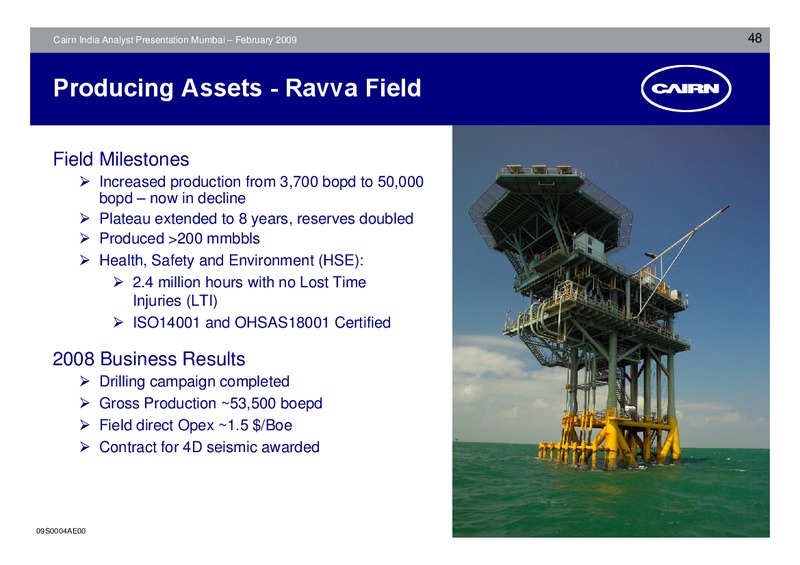Click the 'Produced >200 mmbbls' bullet
800x565 pixels.
(x=180, y=239)
